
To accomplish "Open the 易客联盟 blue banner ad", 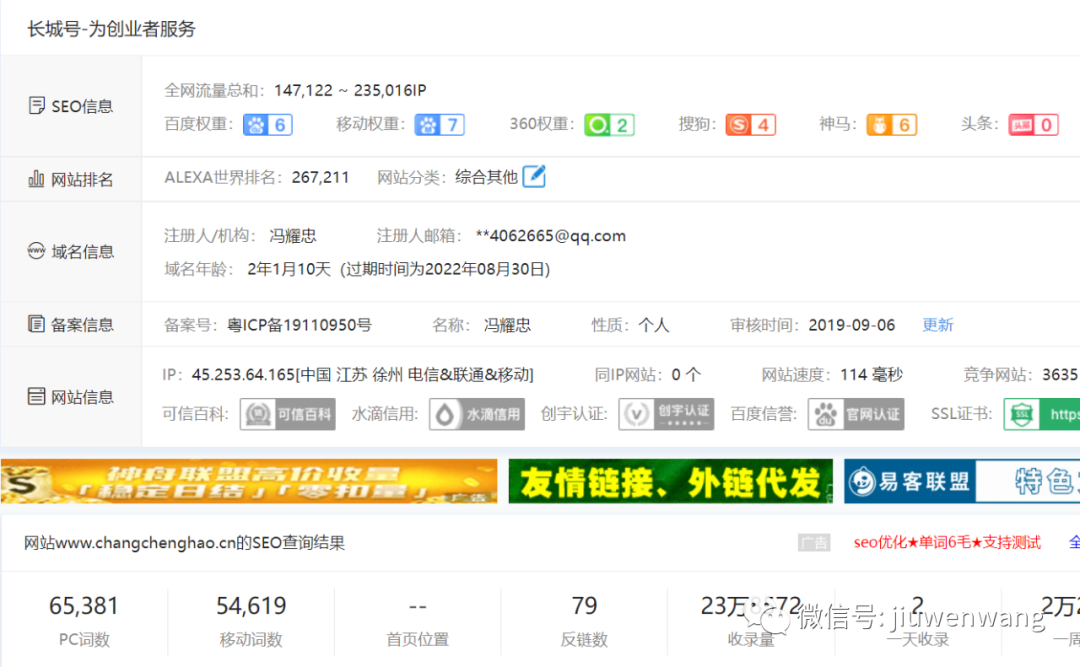I will click(x=962, y=481).
